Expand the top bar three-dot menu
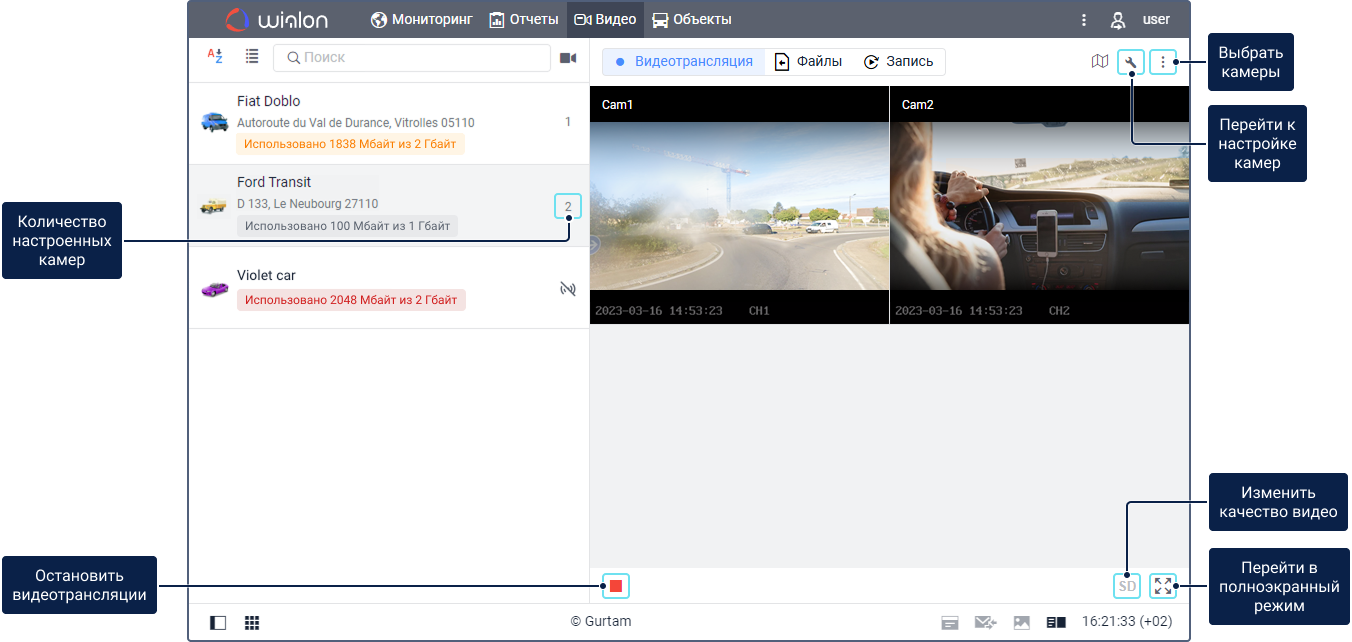Screen dimensions: 1352x642 pos(1084,20)
